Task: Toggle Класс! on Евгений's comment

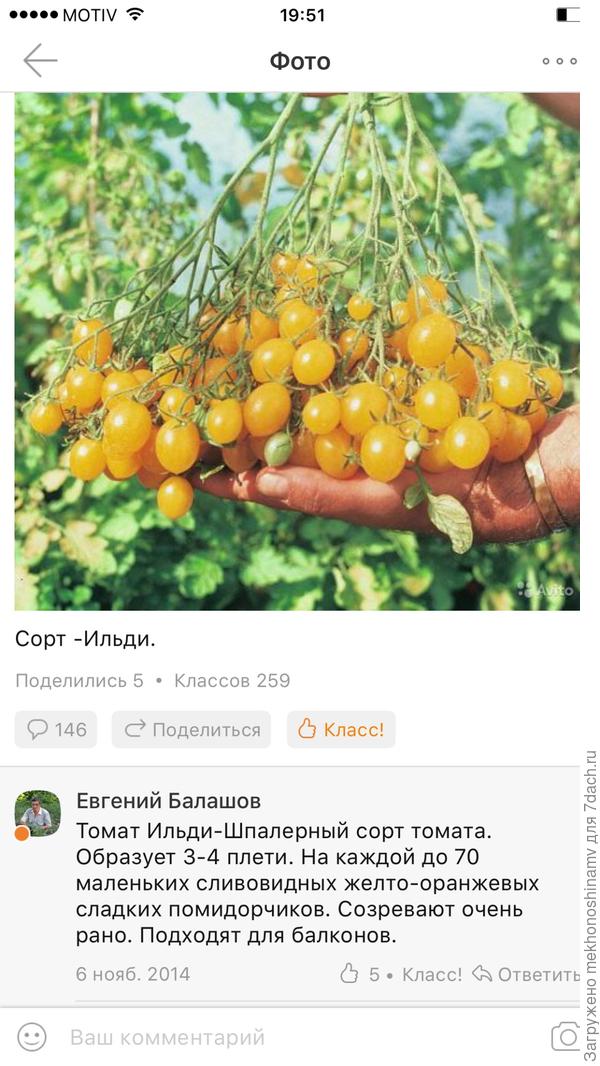Action: point(432,974)
